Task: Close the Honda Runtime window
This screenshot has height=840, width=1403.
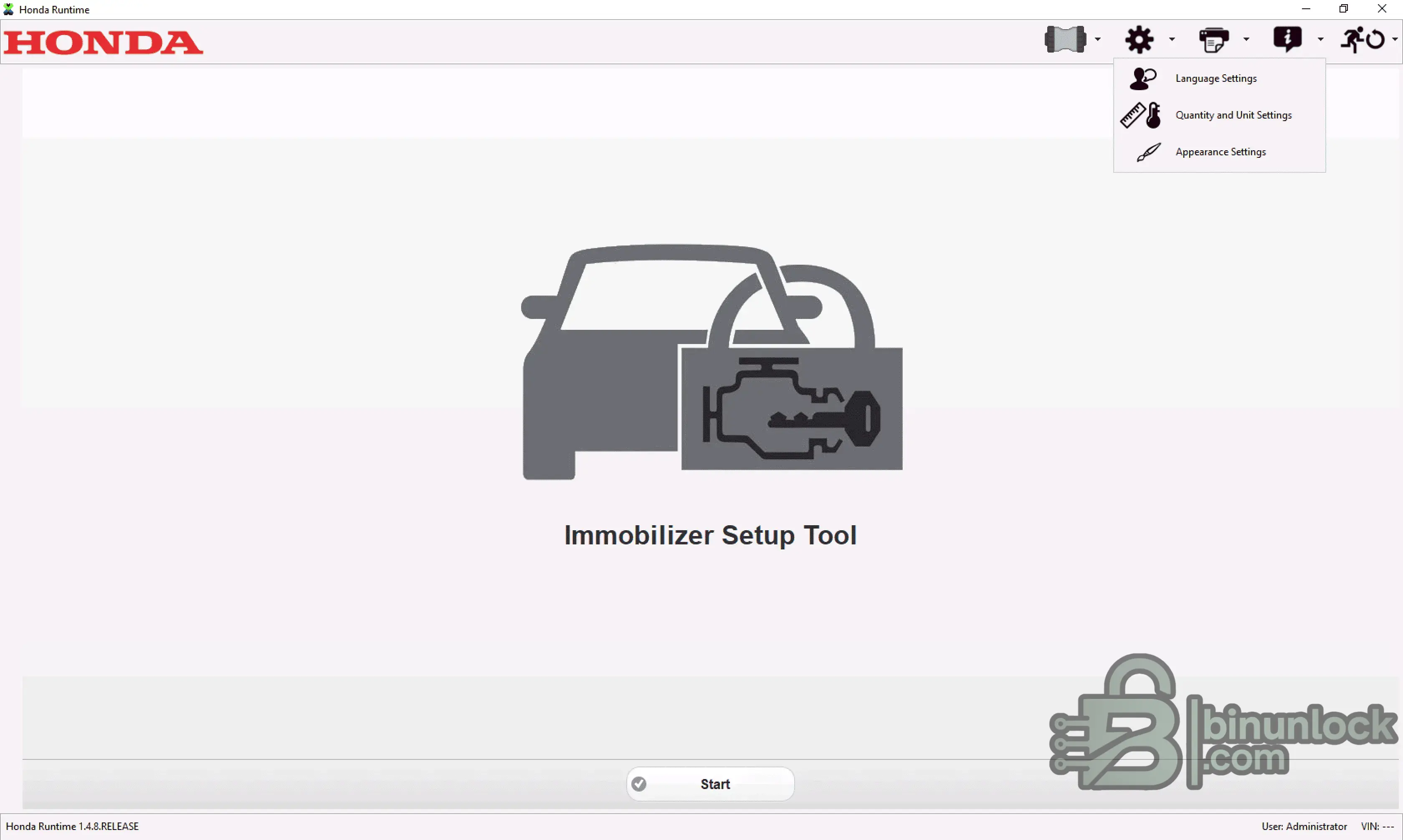Action: pos(1382,9)
